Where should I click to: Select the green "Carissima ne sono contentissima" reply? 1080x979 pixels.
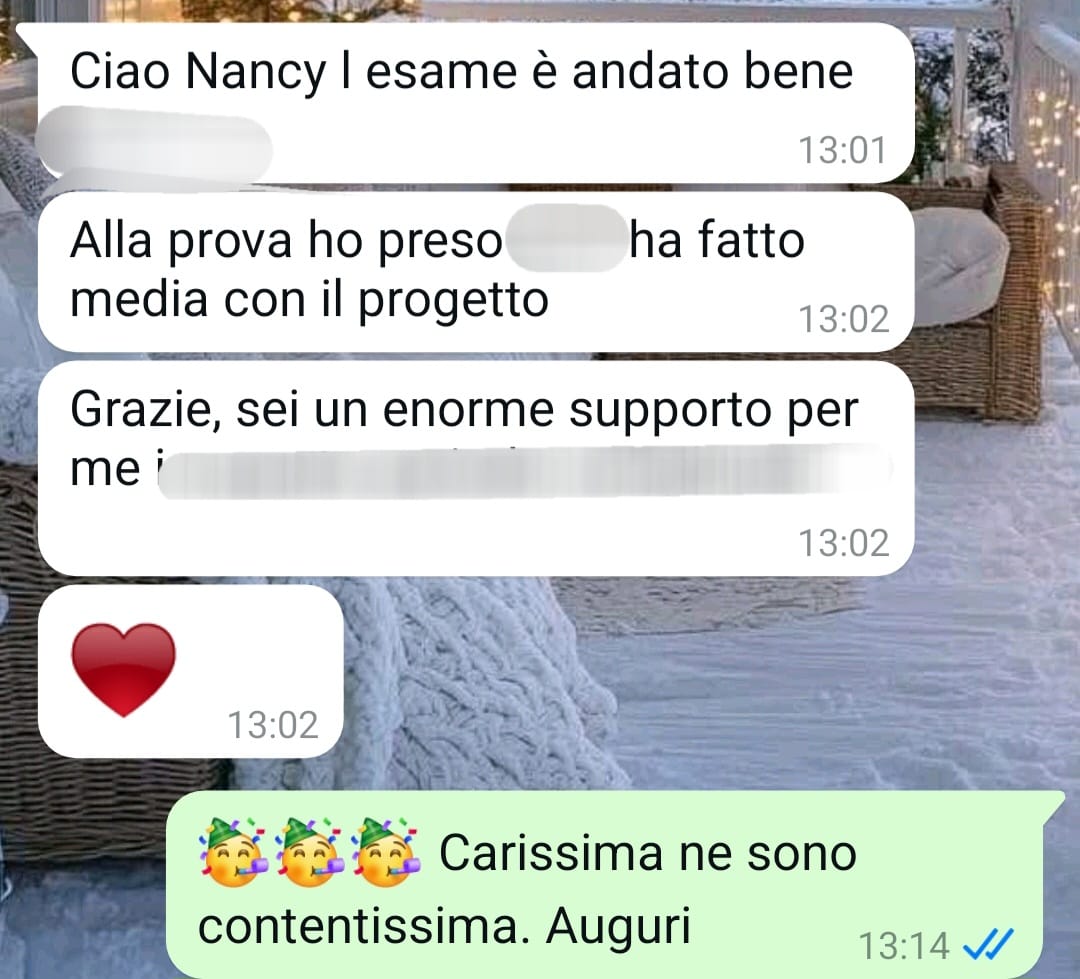click(x=615, y=885)
